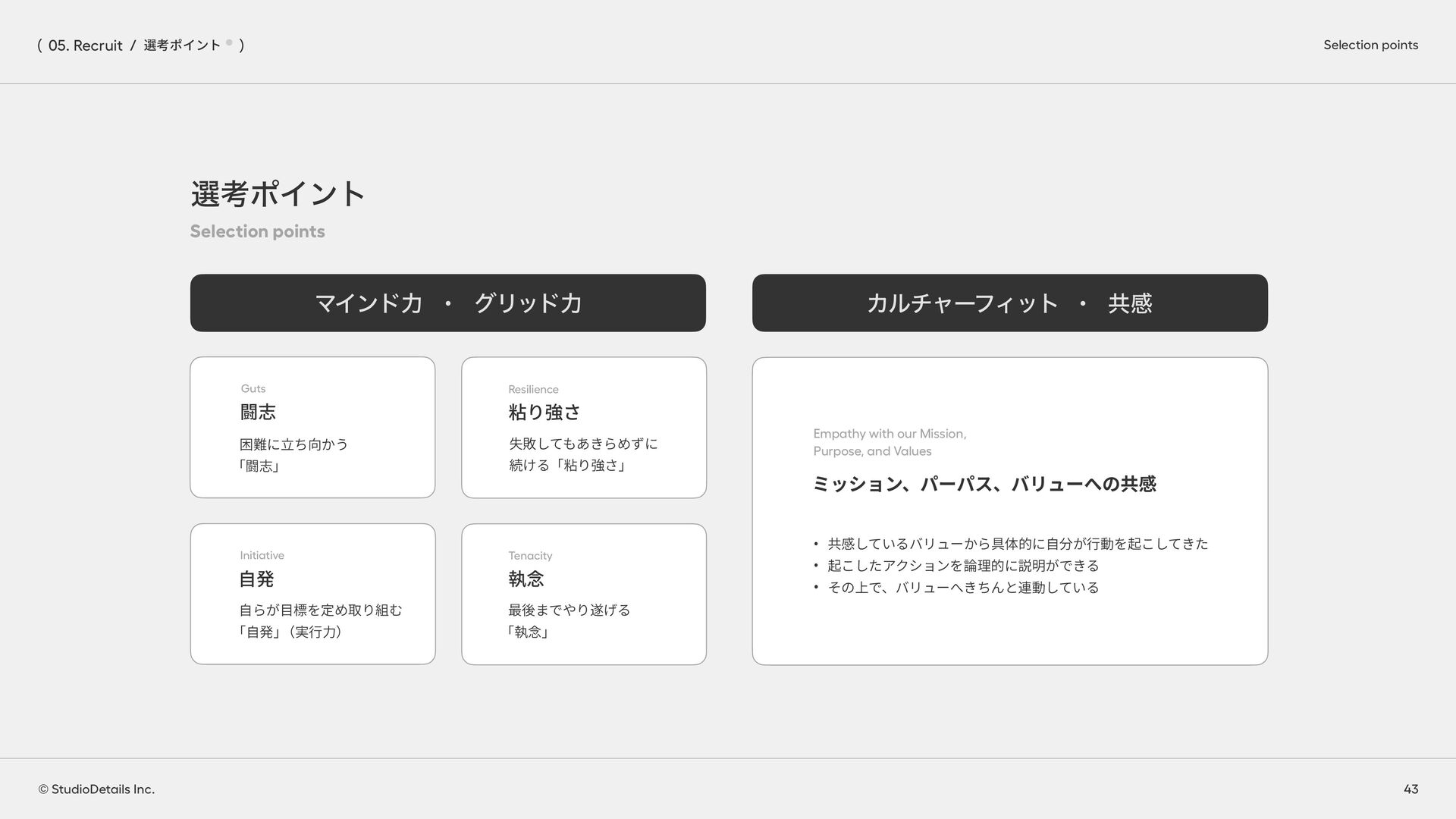
Task: Click the bullet その上で、バリューへきちんと連動している
Action: (x=963, y=588)
